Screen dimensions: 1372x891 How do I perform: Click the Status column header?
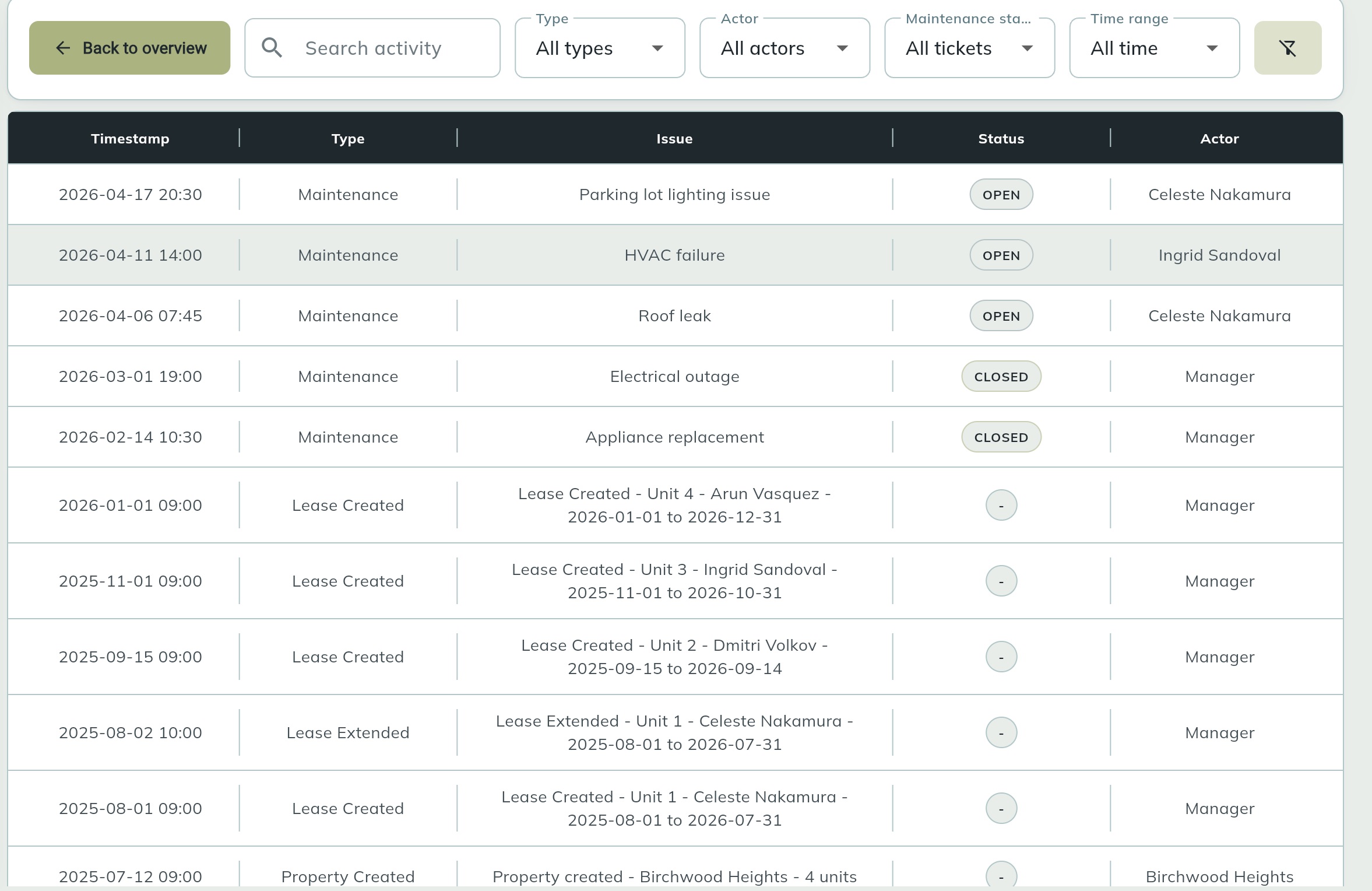coord(1001,139)
